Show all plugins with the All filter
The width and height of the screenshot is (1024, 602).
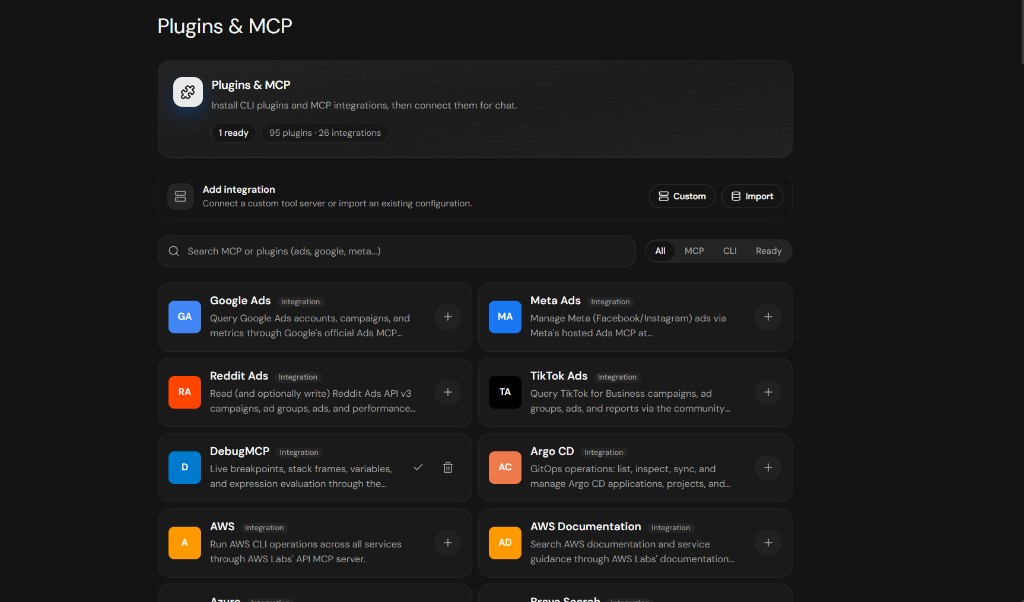coord(660,251)
